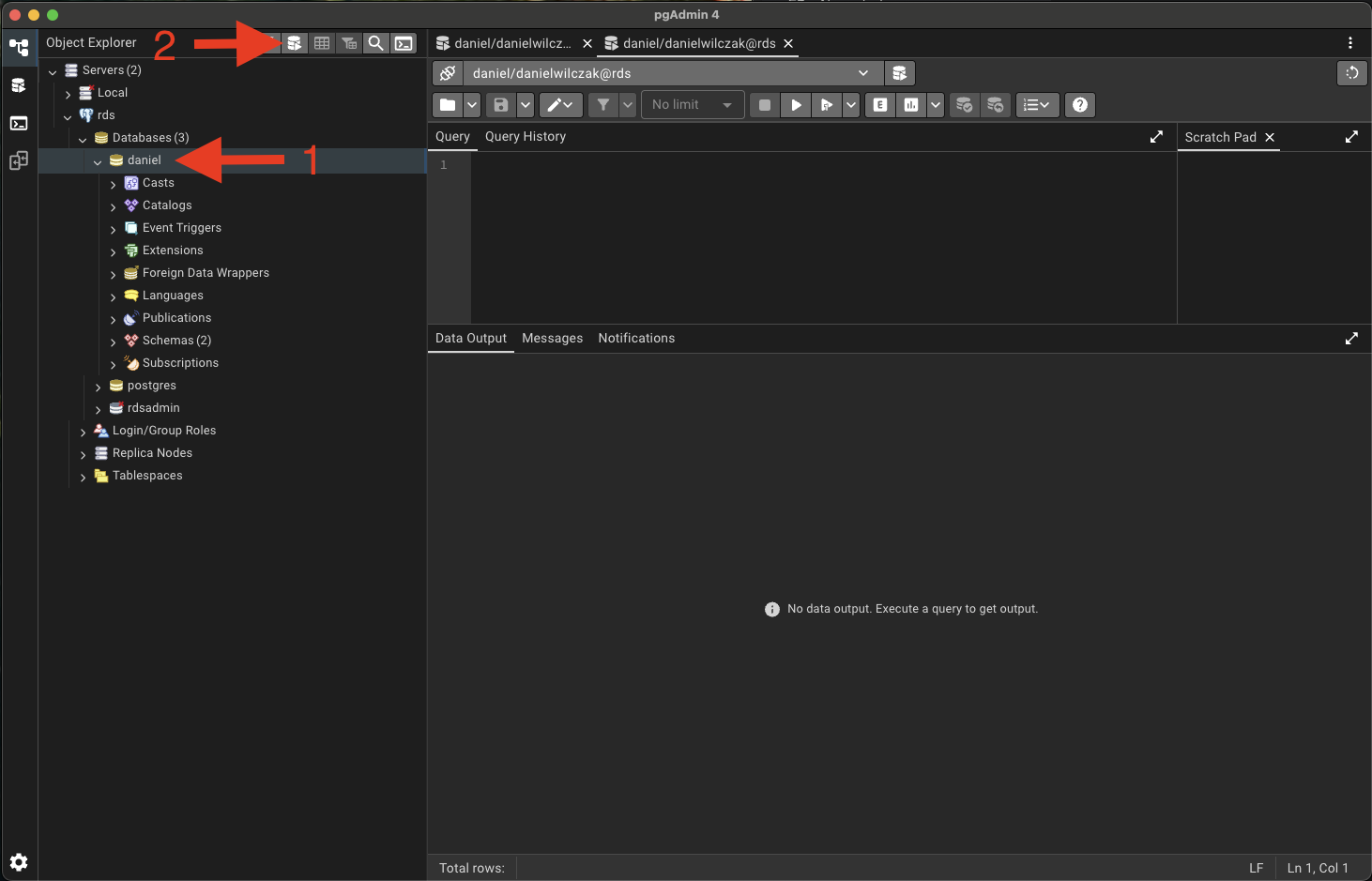Click the Explain Analyze chart button
Viewport: 1372px width, 881px height.
911,105
